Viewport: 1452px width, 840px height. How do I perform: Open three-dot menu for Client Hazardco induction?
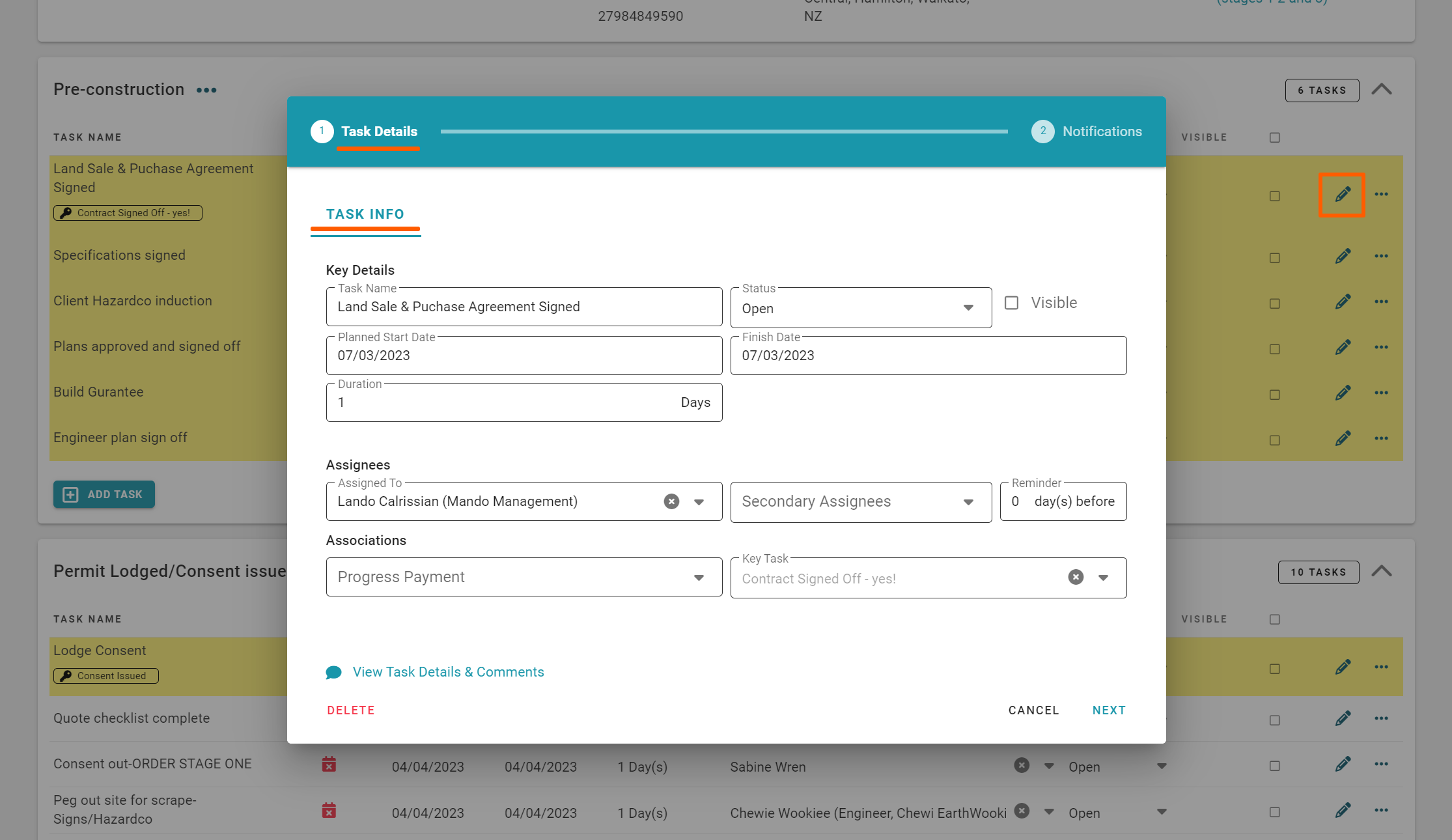point(1381,301)
